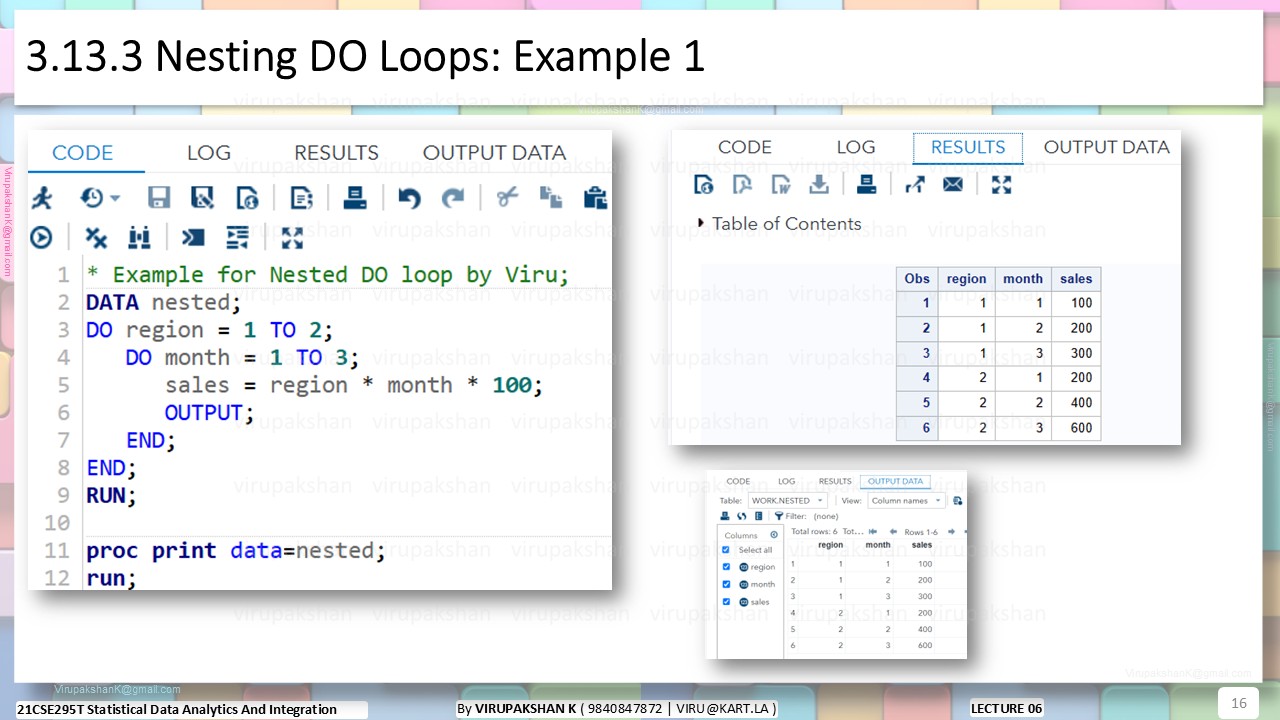Click the go to line arrow icon

(192, 237)
